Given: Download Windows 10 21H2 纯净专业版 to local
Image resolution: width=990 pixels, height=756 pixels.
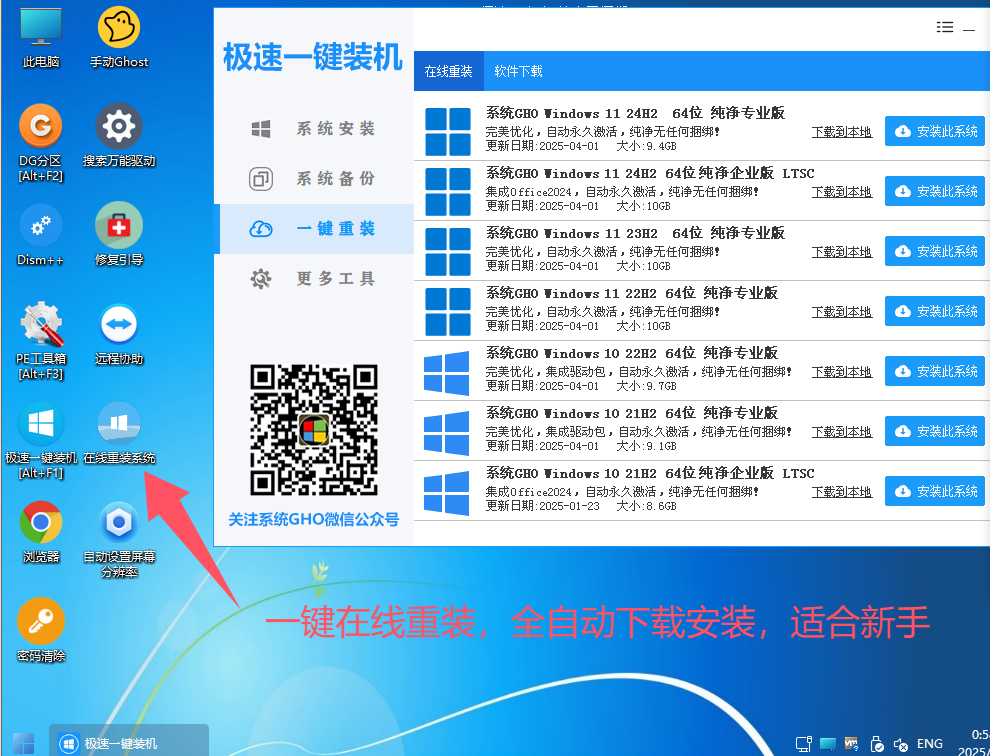Looking at the screenshot, I should point(842,431).
